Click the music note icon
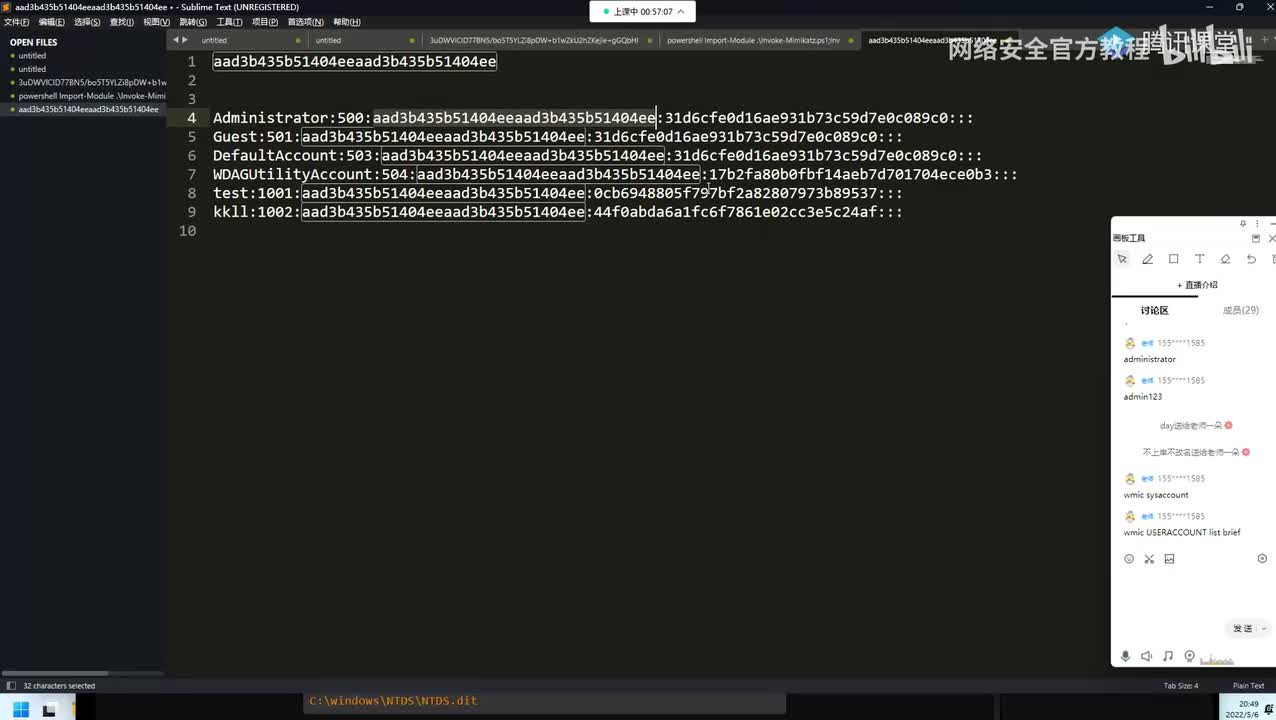1276x720 pixels. tap(1168, 656)
